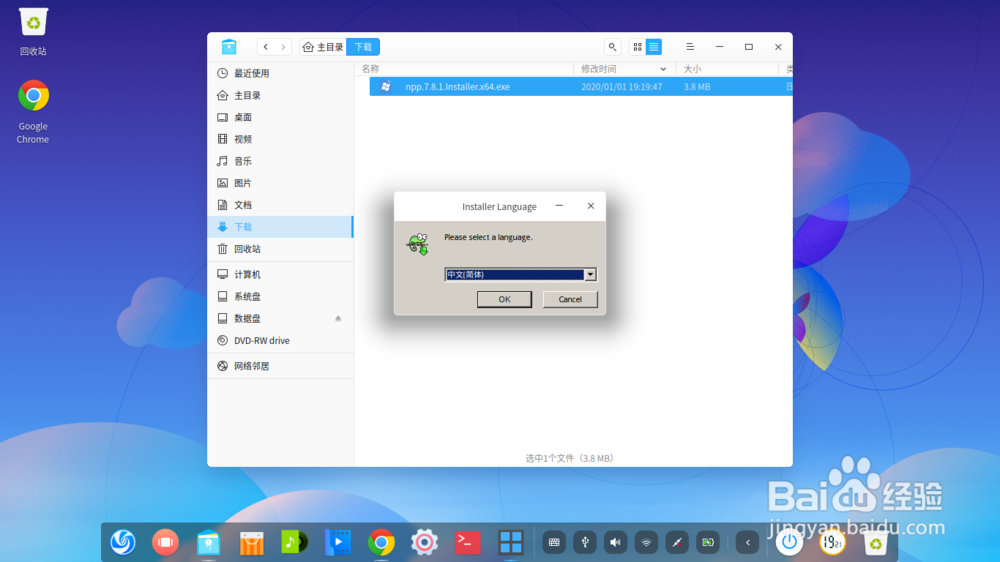Cancel the Installer Language dialog
The width and height of the screenshot is (1000, 562).
570,299
